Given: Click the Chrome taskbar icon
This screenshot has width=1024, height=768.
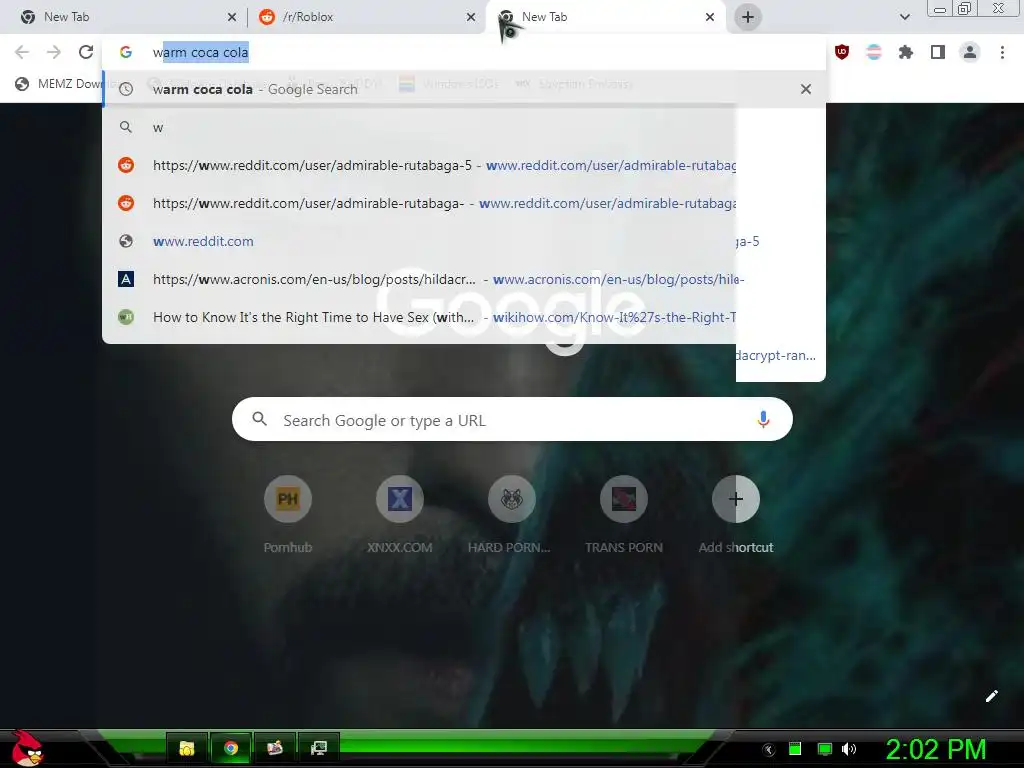Looking at the screenshot, I should [x=231, y=748].
